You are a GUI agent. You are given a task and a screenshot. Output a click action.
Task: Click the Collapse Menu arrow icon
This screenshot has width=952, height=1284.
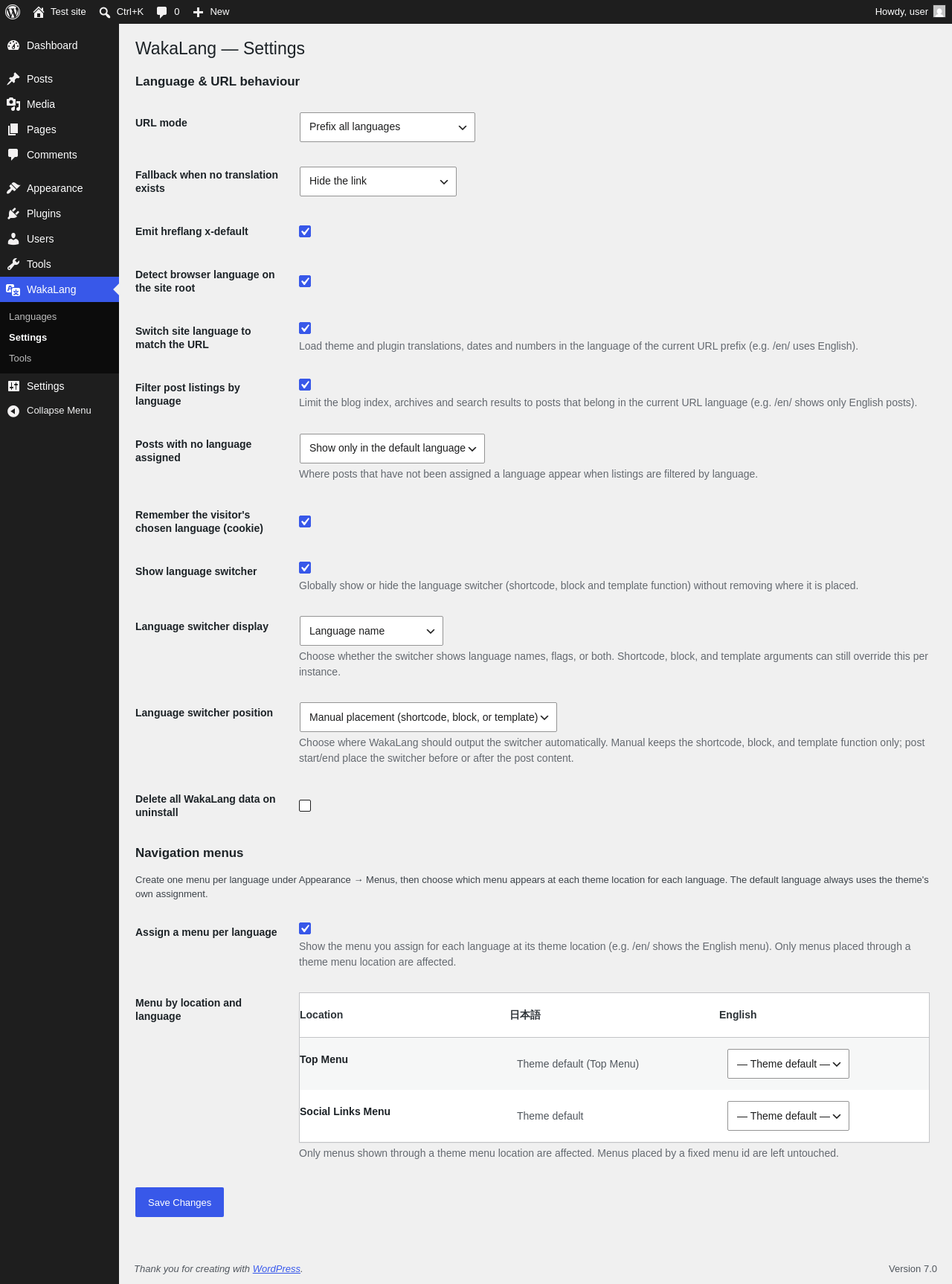(13, 411)
